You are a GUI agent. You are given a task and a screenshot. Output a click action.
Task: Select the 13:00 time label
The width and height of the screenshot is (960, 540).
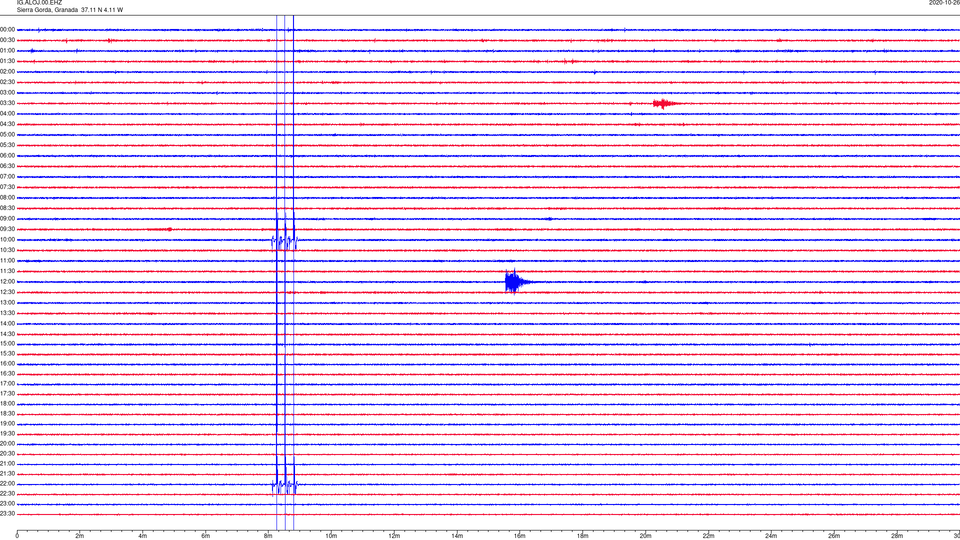tap(7, 302)
